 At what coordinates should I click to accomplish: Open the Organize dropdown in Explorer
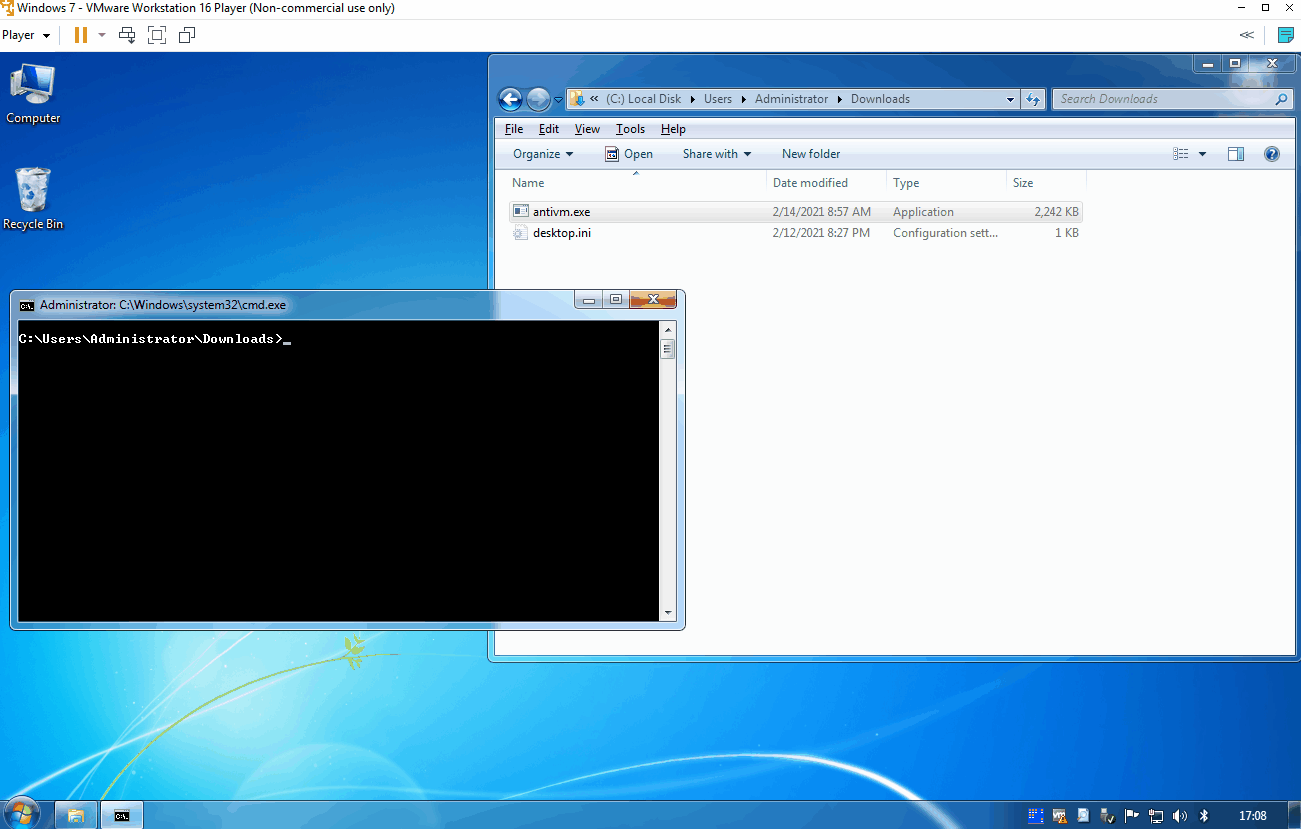tap(543, 154)
